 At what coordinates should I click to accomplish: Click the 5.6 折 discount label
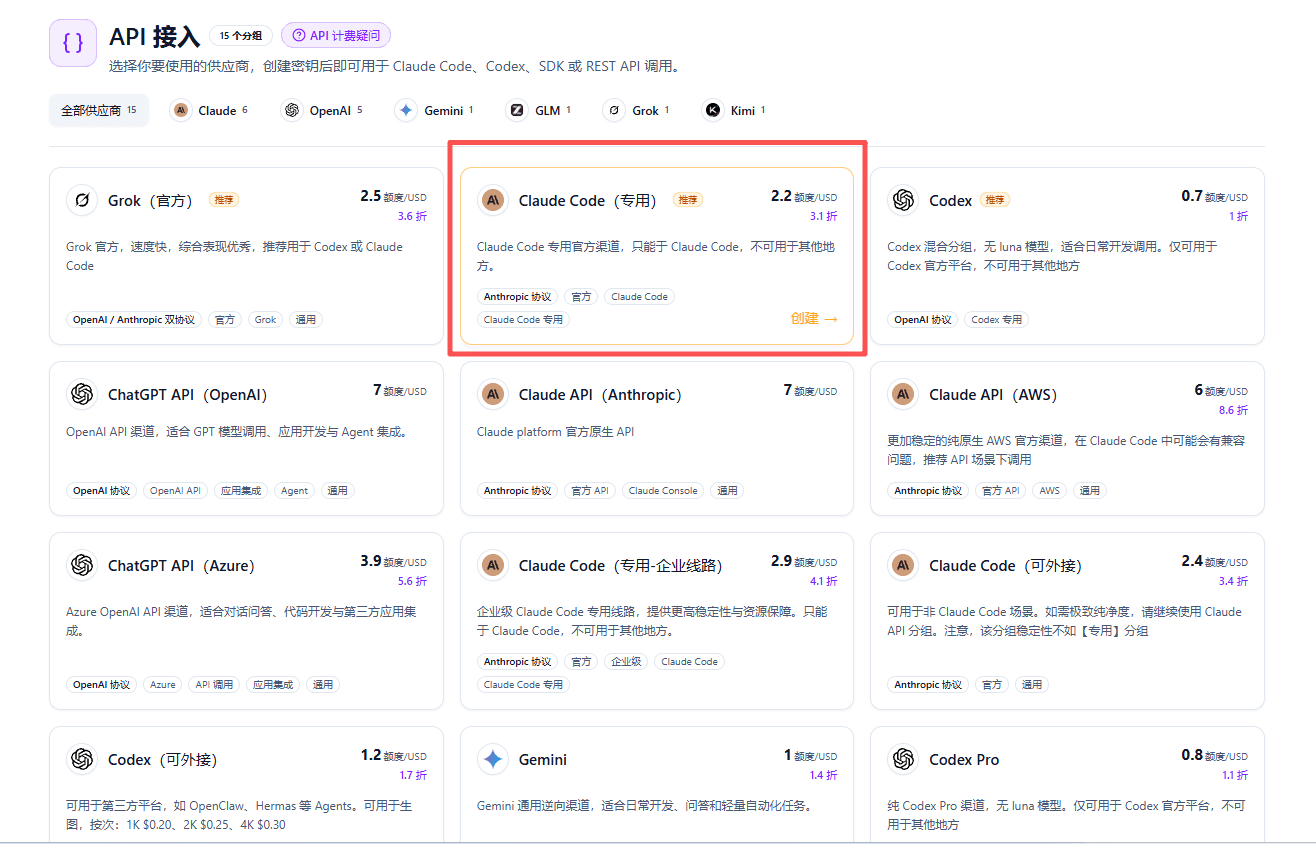(x=412, y=581)
